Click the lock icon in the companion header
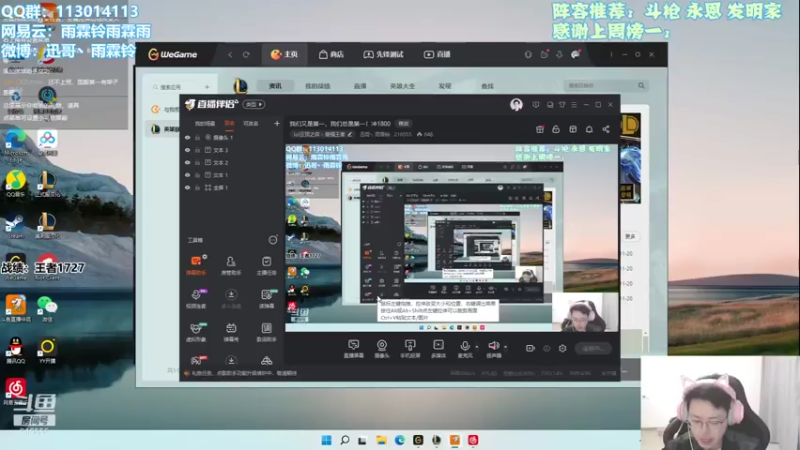Viewport: 800px width, 450px height. click(x=556, y=129)
